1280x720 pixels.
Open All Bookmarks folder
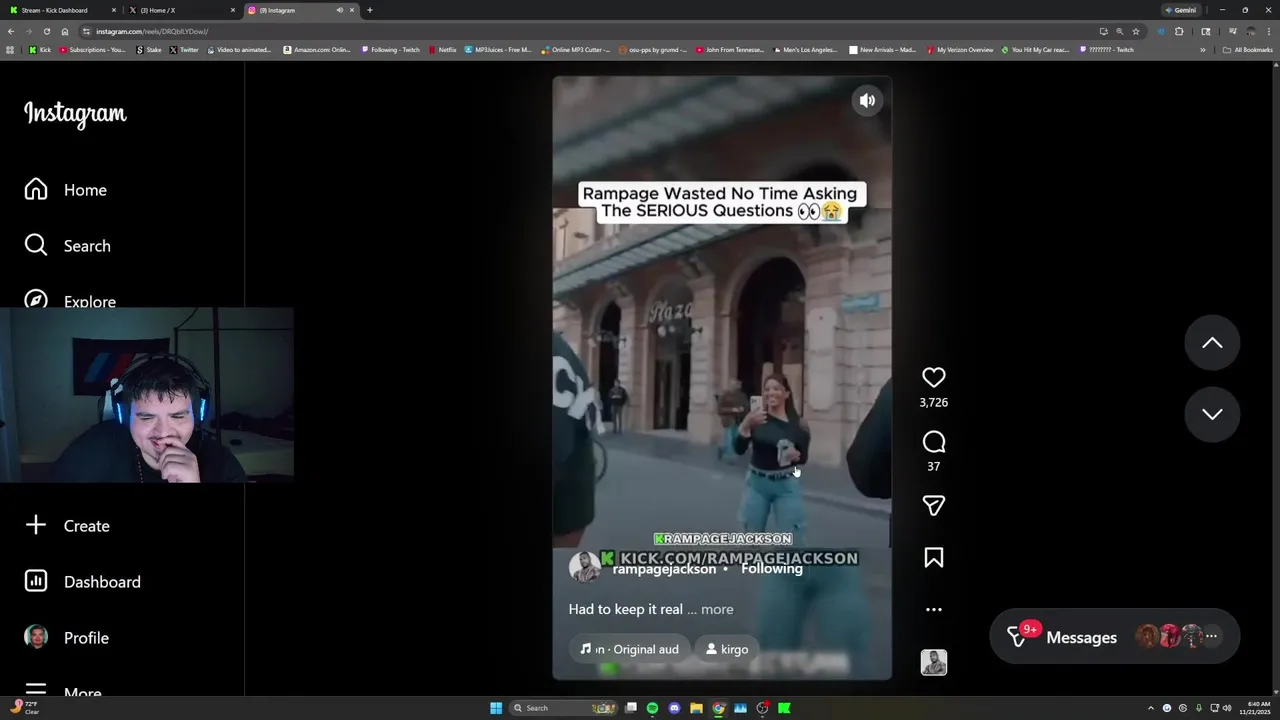point(1248,49)
